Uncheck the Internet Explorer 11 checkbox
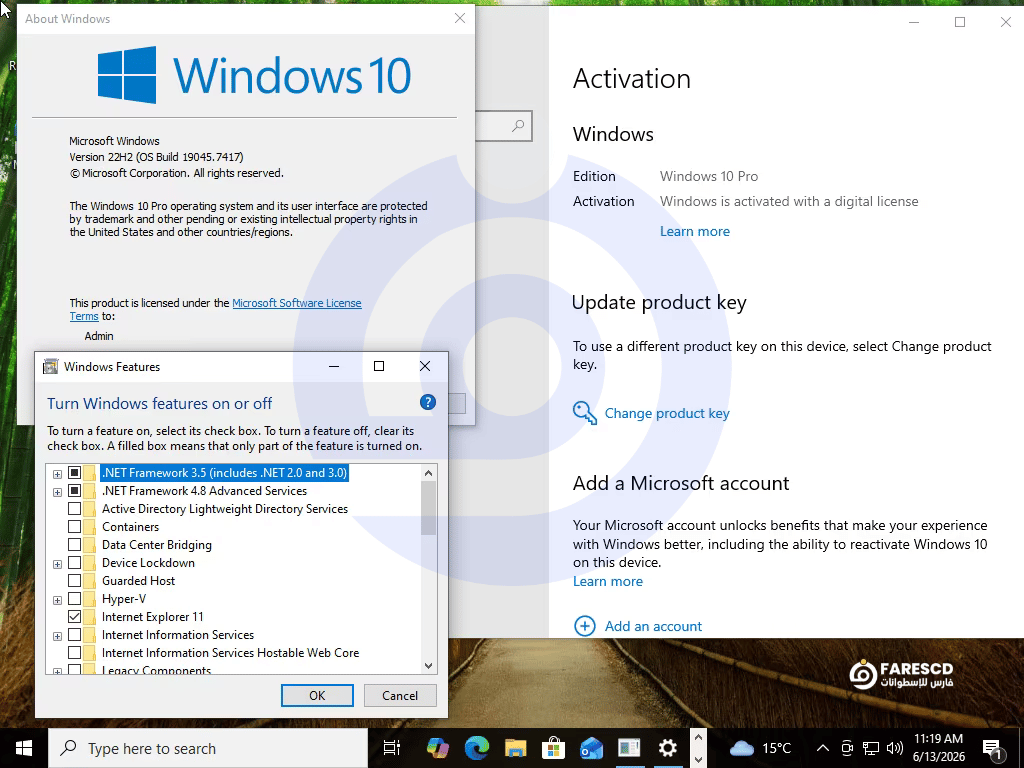The width and height of the screenshot is (1024, 768). click(x=74, y=616)
